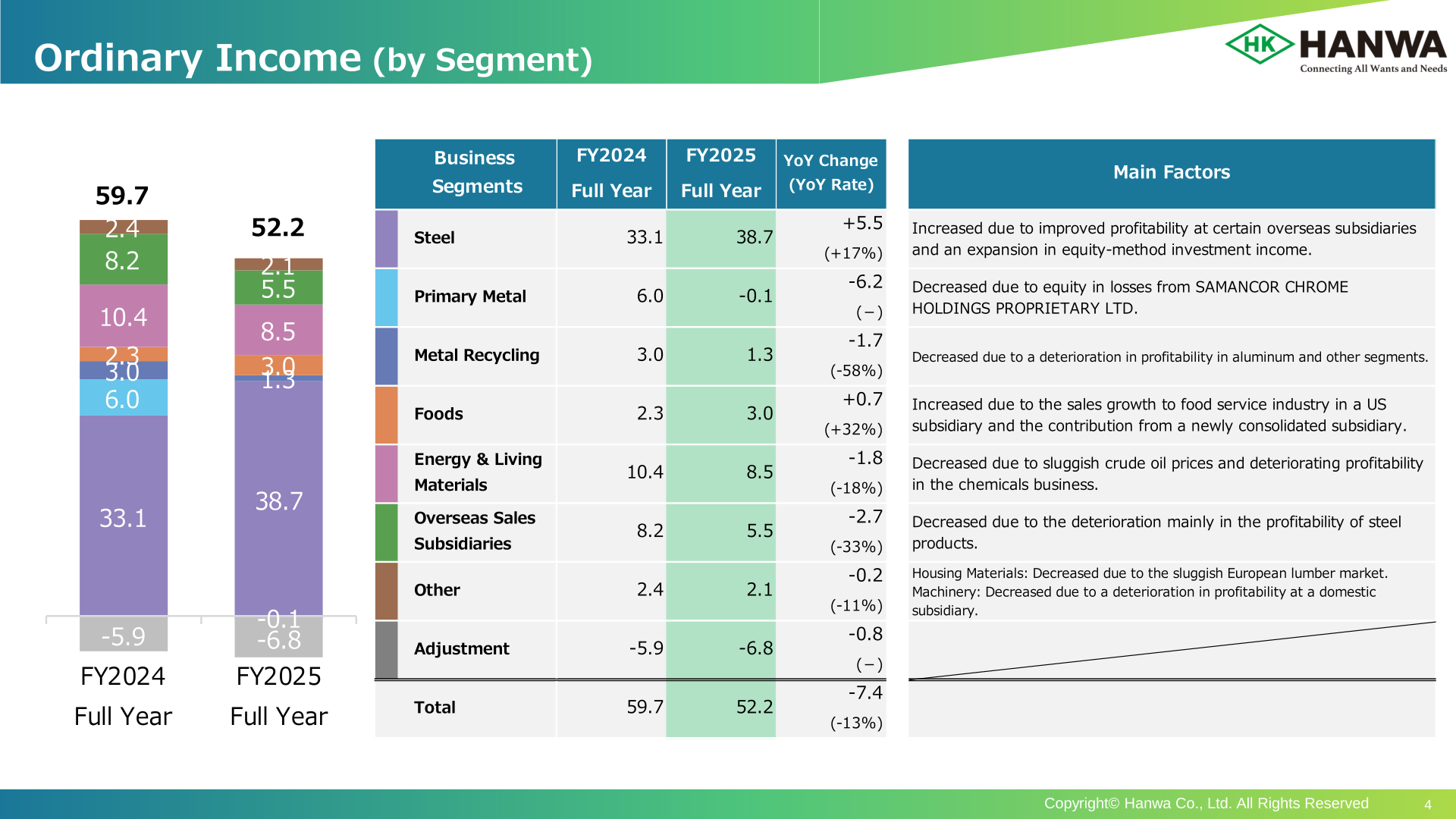Click the Total FY2024 value 59.7 in table
The width and height of the screenshot is (1456, 819).
pyautogui.click(x=645, y=708)
